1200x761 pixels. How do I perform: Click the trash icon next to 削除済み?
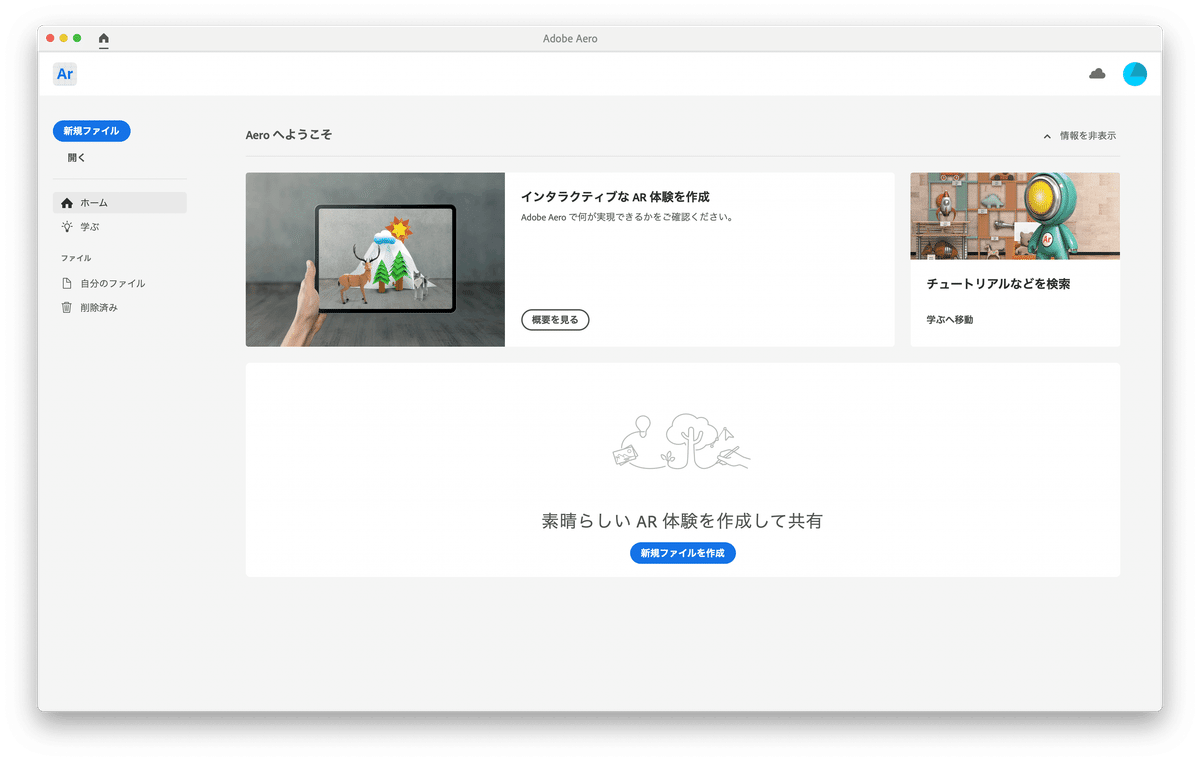(x=67, y=308)
